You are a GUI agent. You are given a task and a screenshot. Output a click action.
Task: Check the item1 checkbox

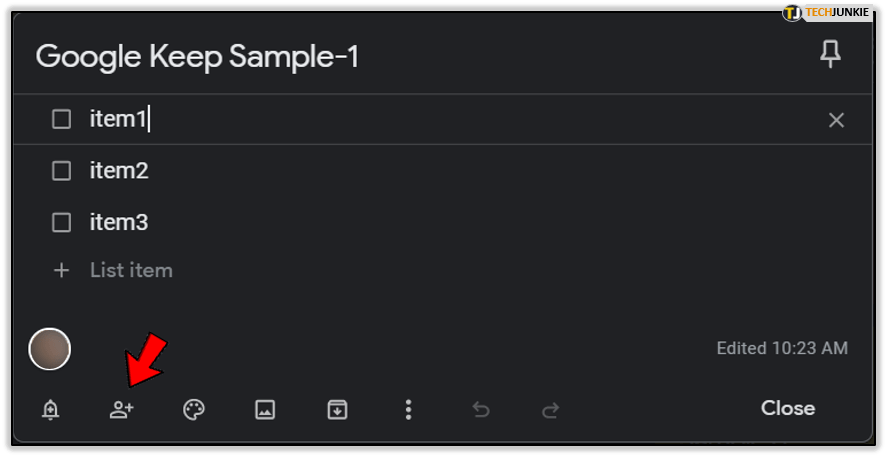click(62, 120)
